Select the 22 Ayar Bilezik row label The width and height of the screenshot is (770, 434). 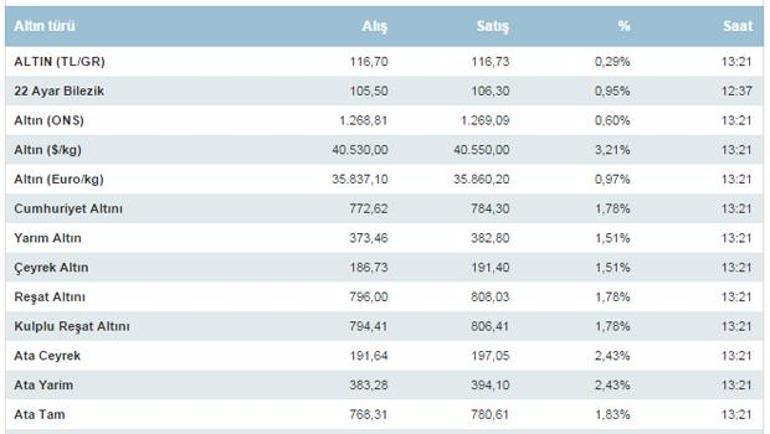58,91
